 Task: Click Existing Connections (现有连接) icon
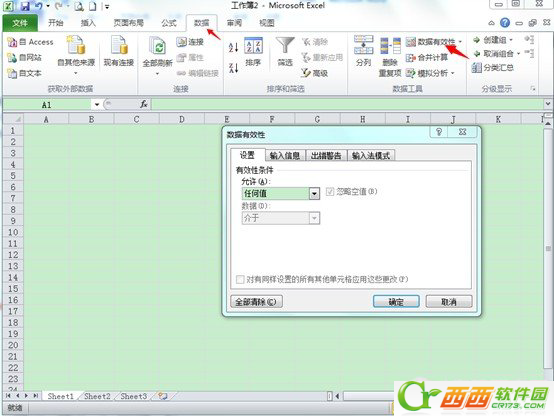(x=119, y=44)
